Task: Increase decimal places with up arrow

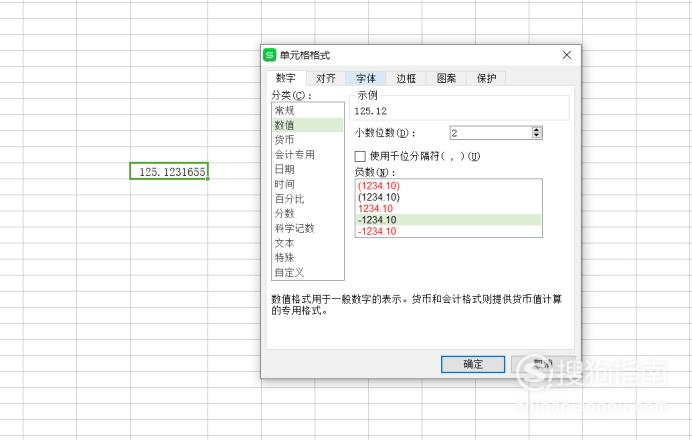Action: [537, 130]
